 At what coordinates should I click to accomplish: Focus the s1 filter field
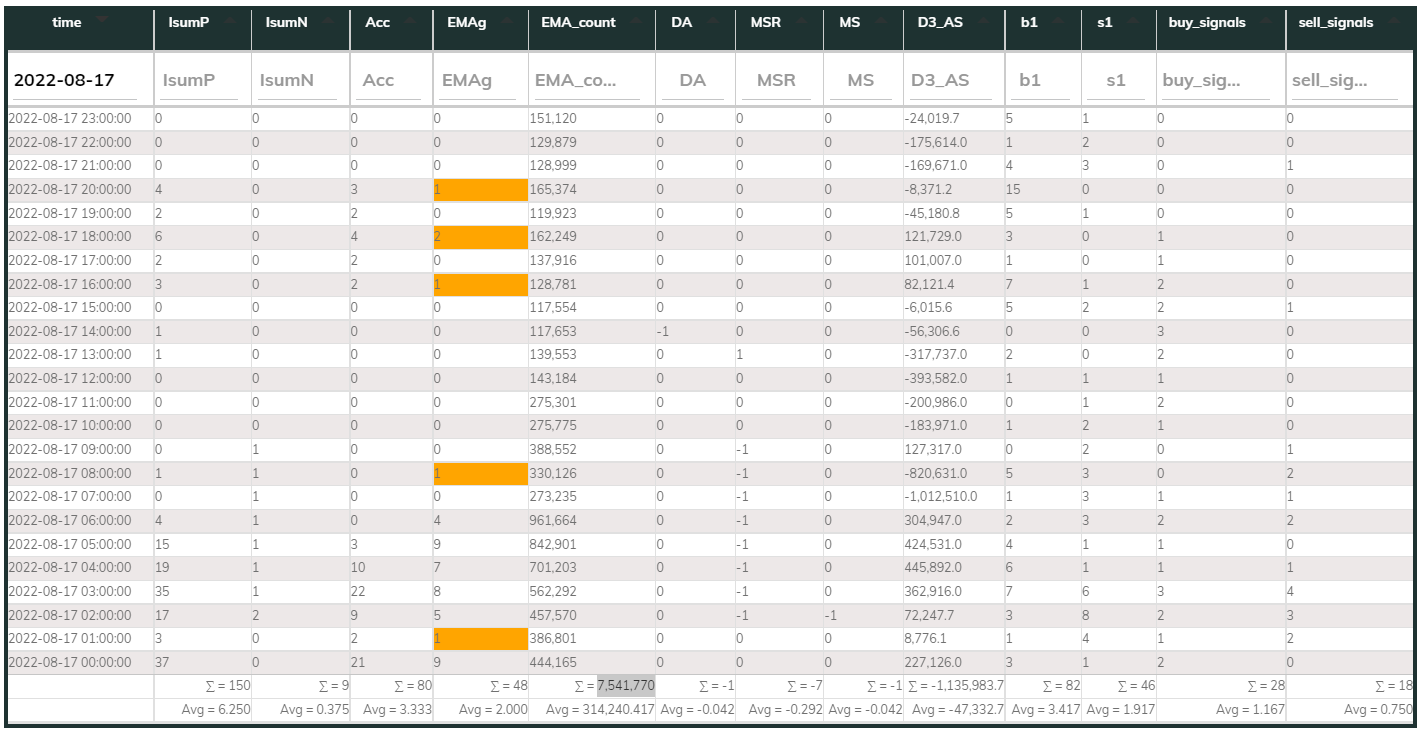coord(1116,80)
